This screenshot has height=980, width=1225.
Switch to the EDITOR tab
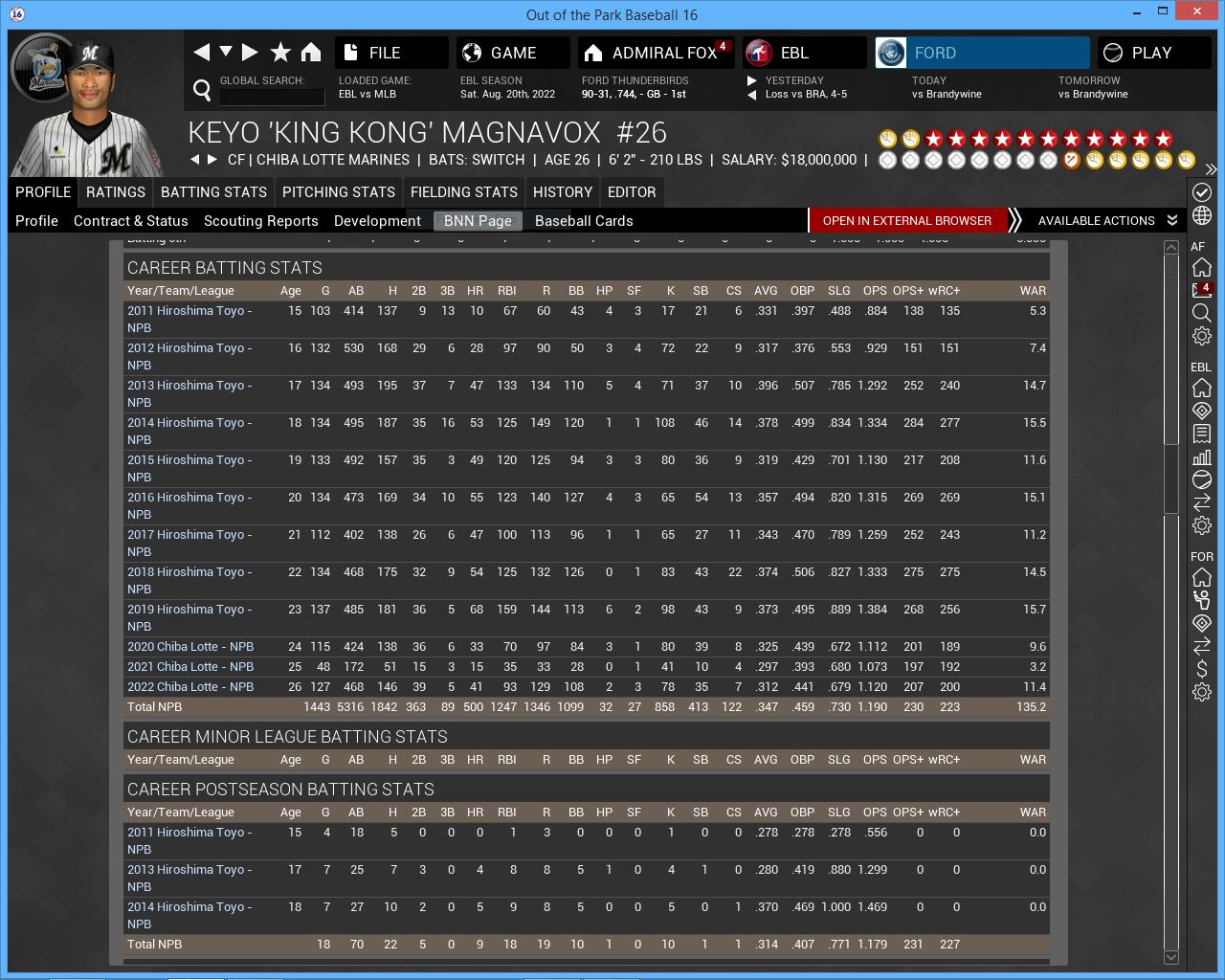pyautogui.click(x=632, y=192)
